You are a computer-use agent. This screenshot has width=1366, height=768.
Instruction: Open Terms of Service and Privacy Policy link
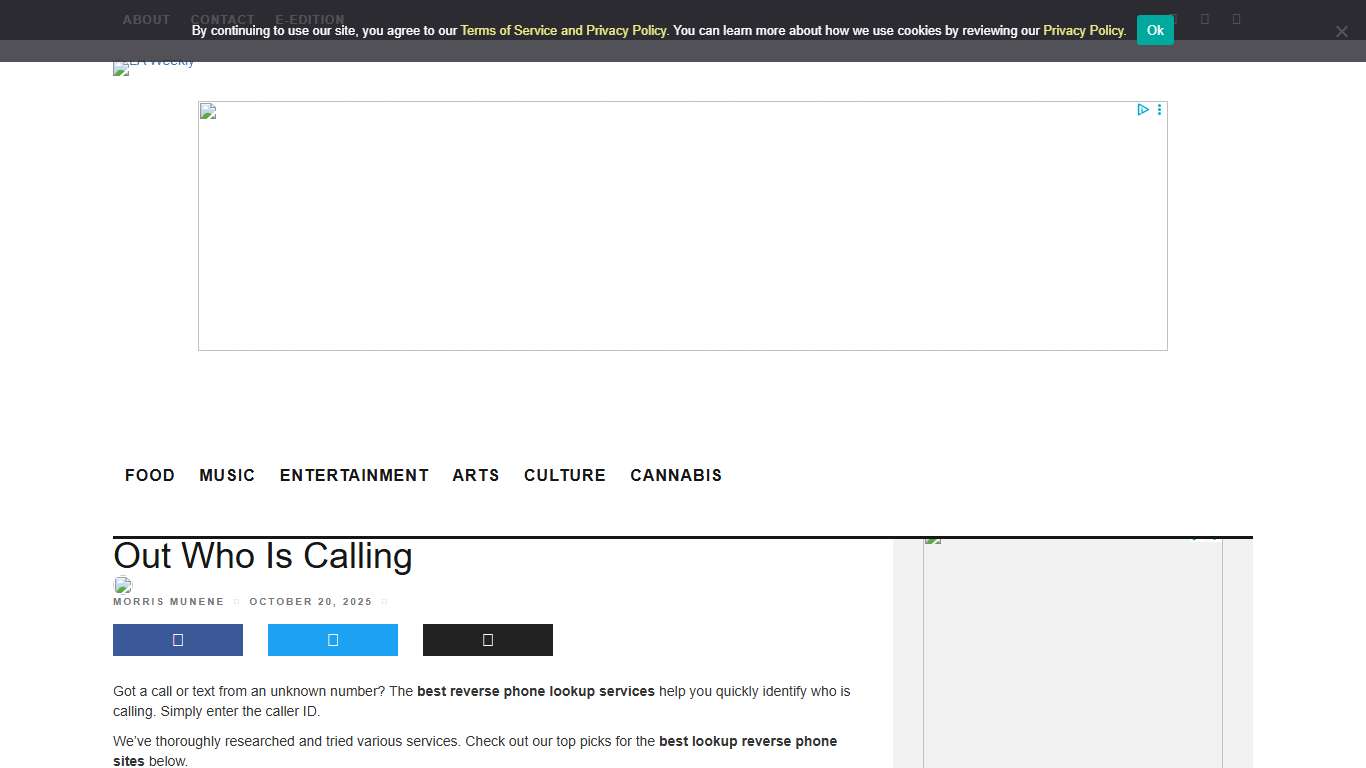point(563,31)
